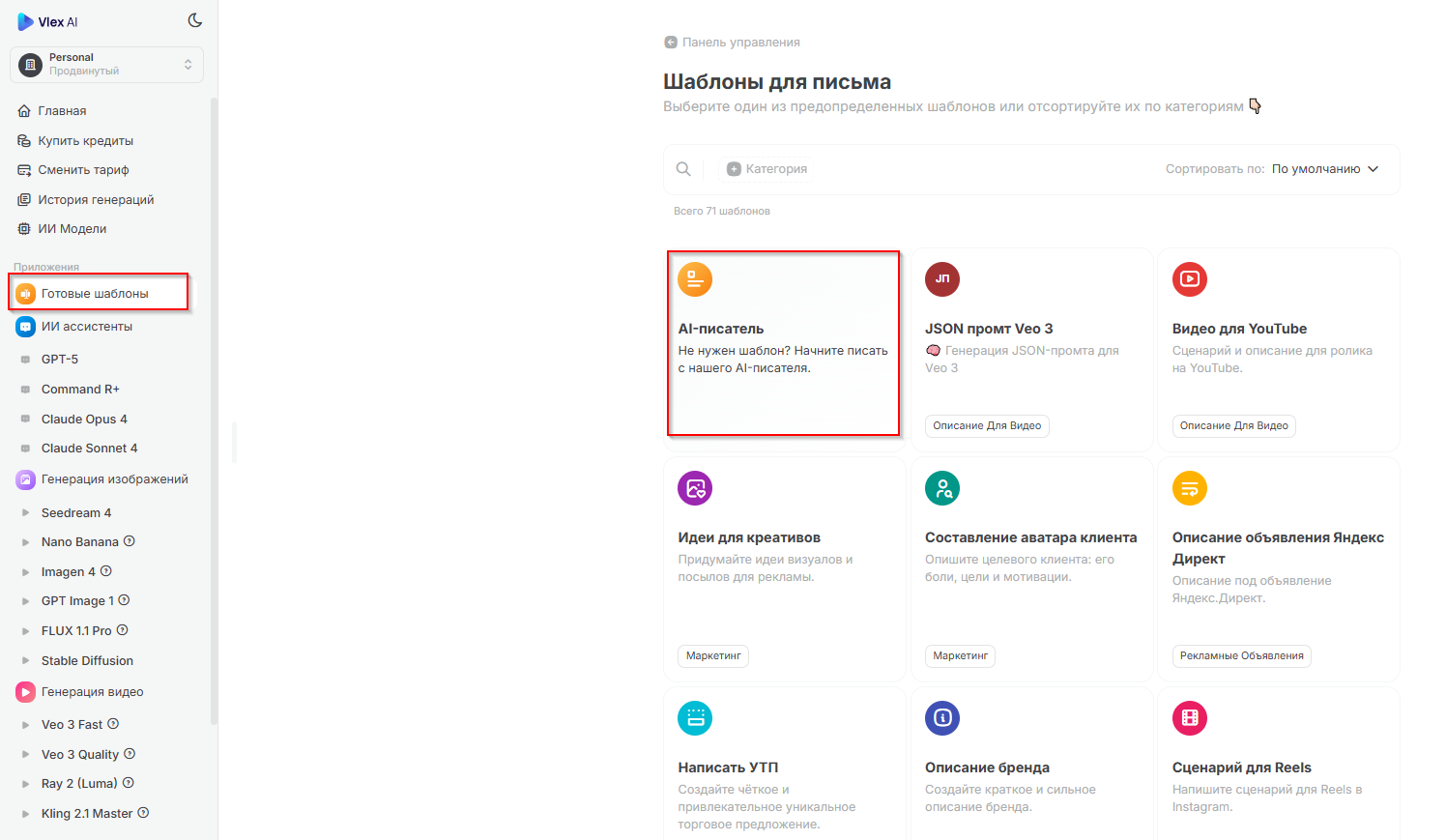Click the Идеи для креативов purple icon
Viewport: 1446px width, 840px height.
[695, 488]
